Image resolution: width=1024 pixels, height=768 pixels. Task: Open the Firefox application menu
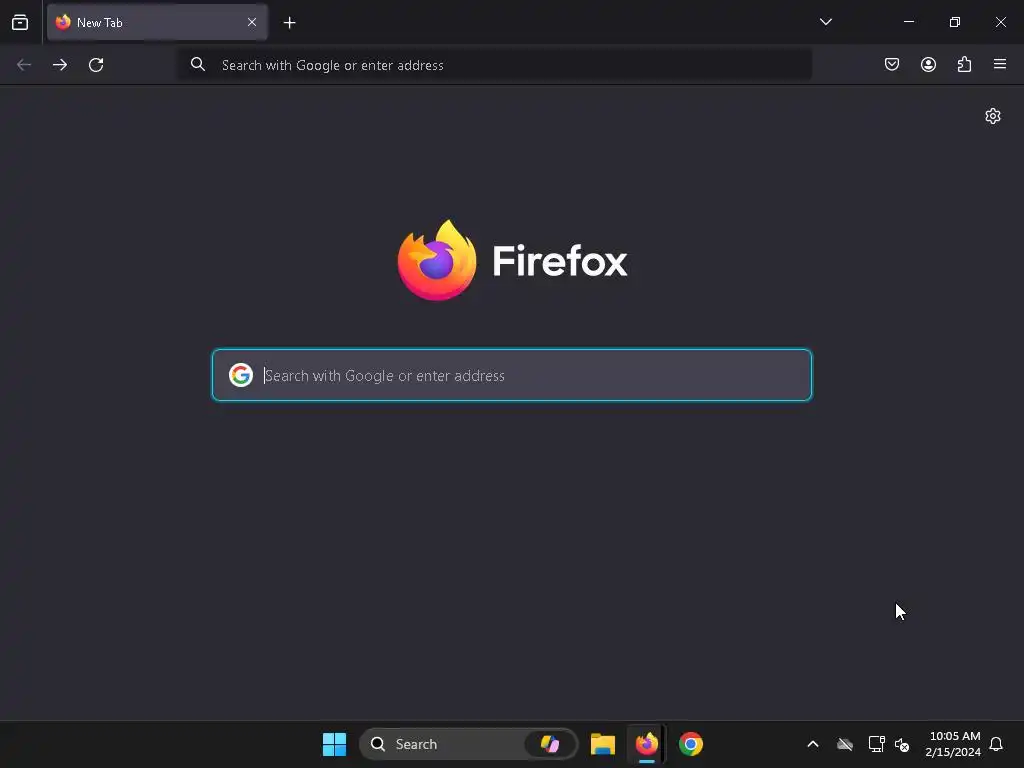(x=999, y=64)
